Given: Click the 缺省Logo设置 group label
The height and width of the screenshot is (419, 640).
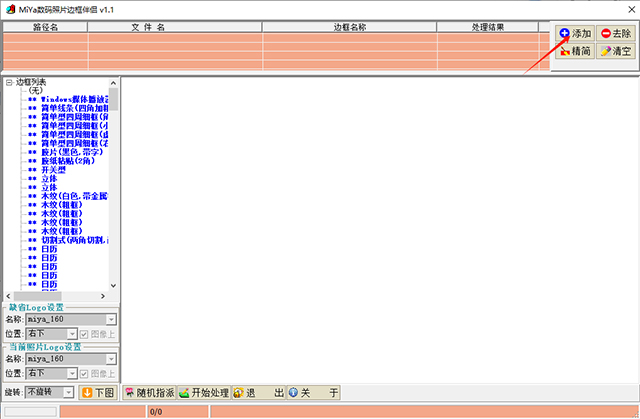Looking at the screenshot, I should click(x=36, y=307).
